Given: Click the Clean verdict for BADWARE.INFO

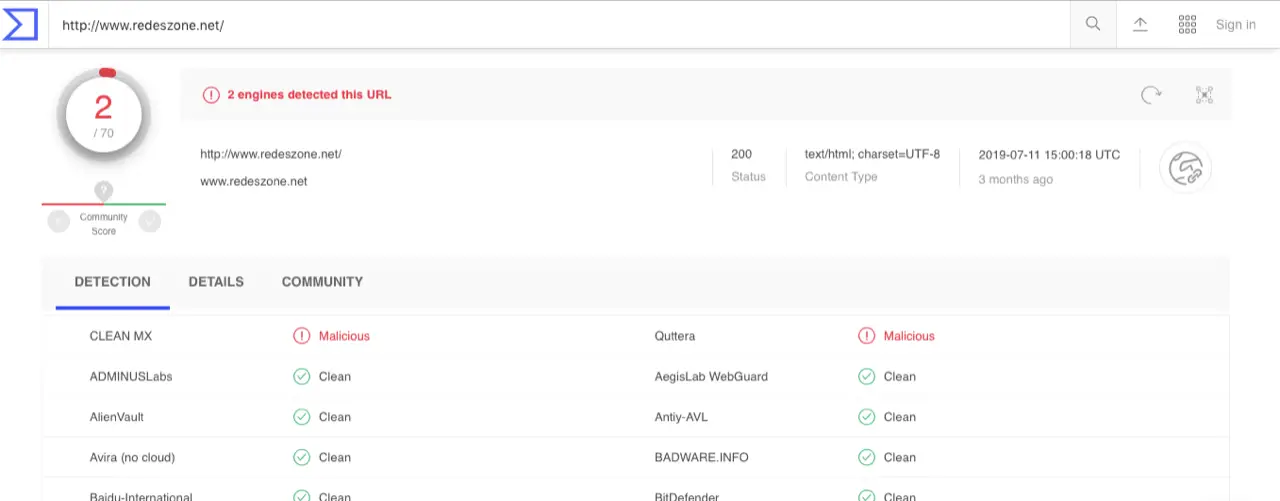Looking at the screenshot, I should tap(900, 457).
